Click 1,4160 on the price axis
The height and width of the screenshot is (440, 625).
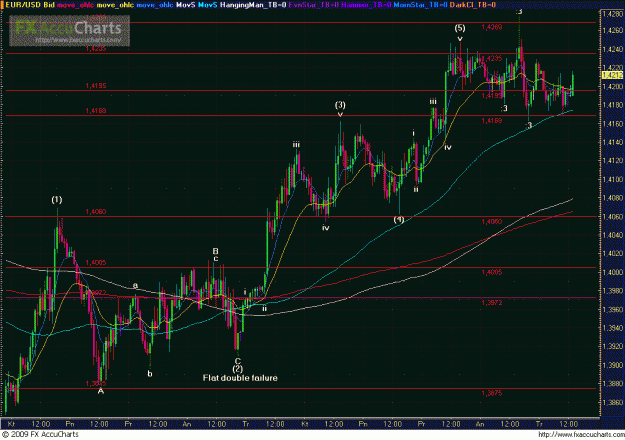[x=612, y=124]
